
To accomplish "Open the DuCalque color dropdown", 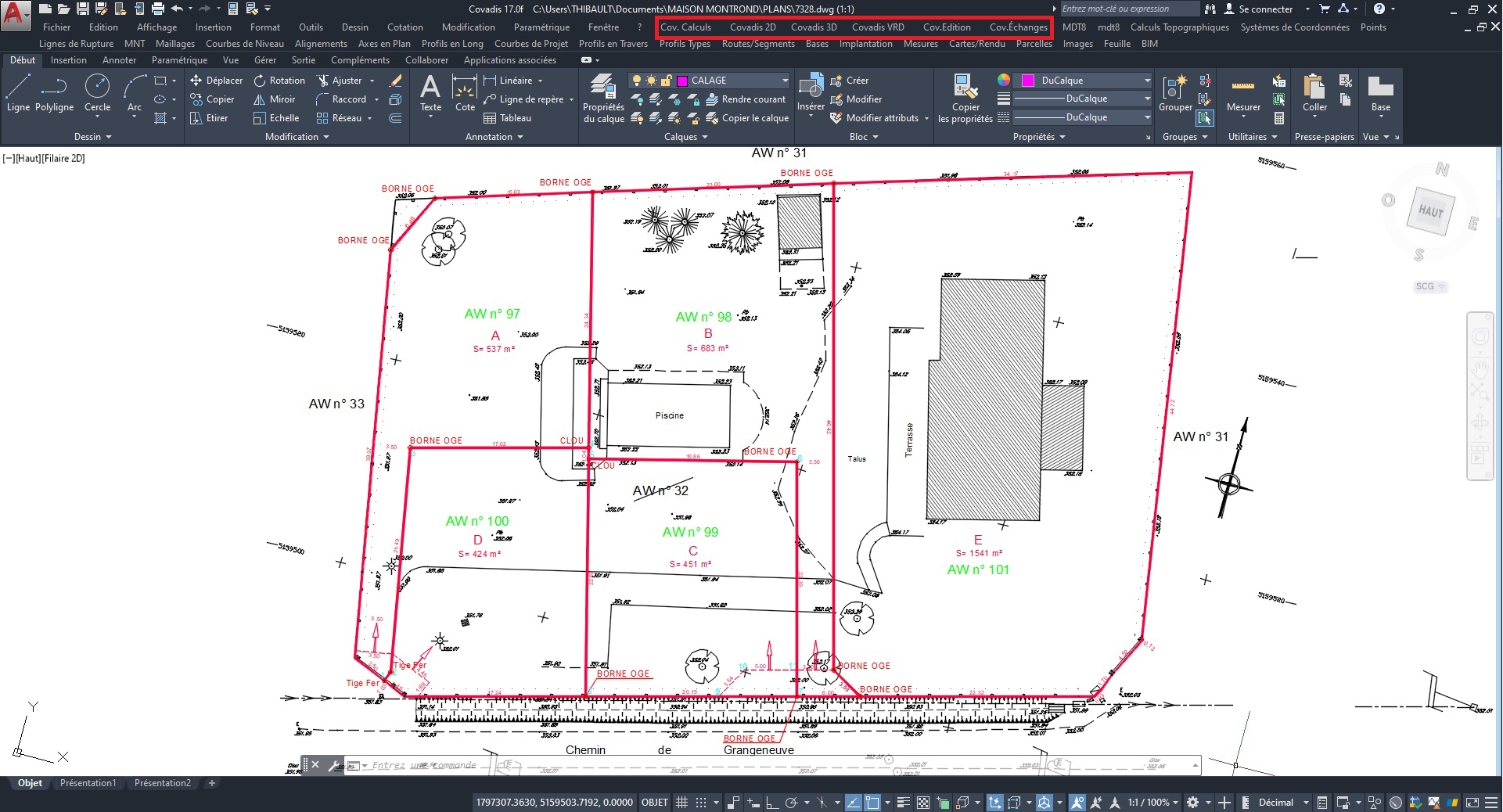I will [x=1083, y=81].
